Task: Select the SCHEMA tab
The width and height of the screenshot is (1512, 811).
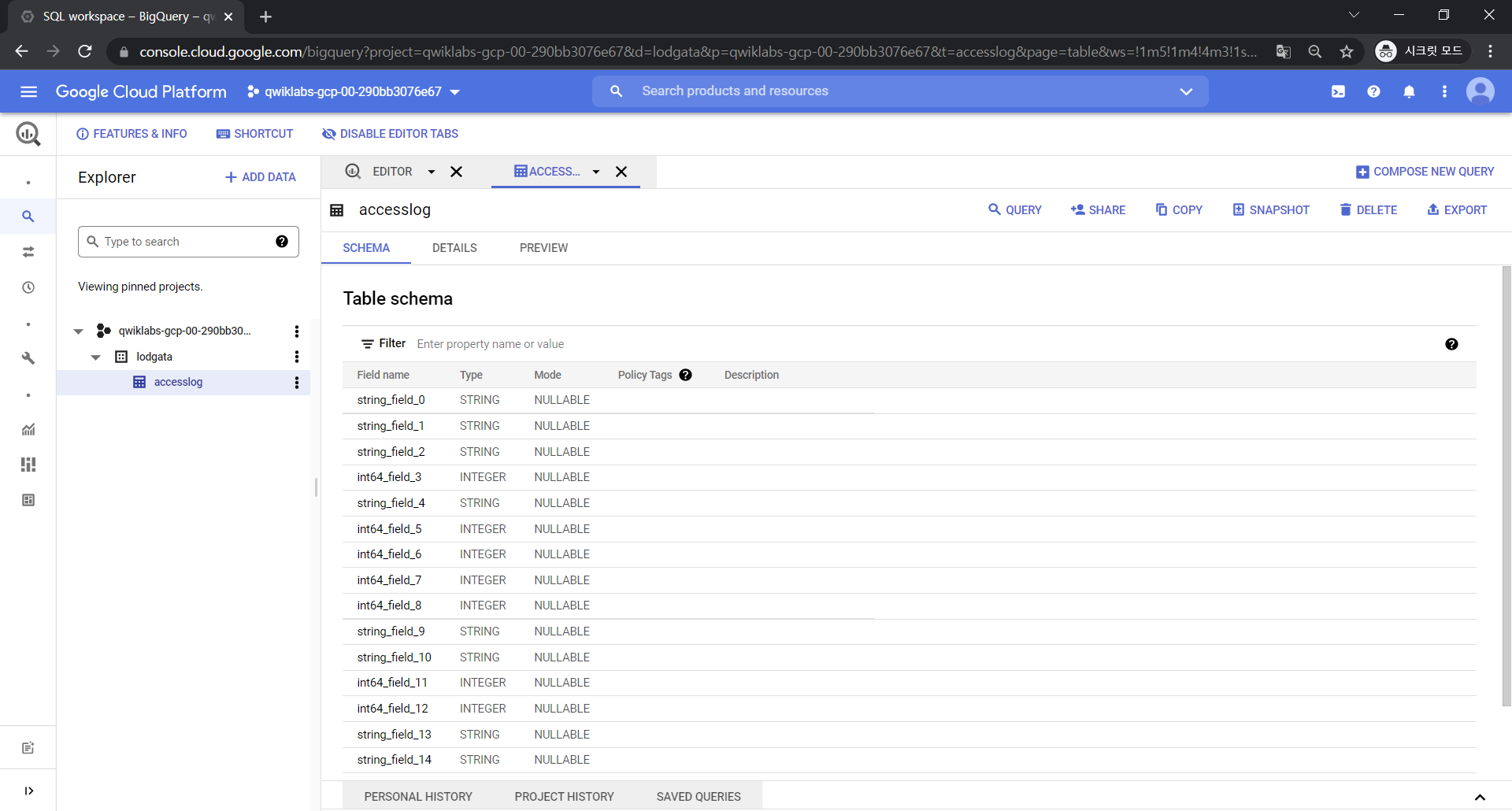Action: point(366,248)
